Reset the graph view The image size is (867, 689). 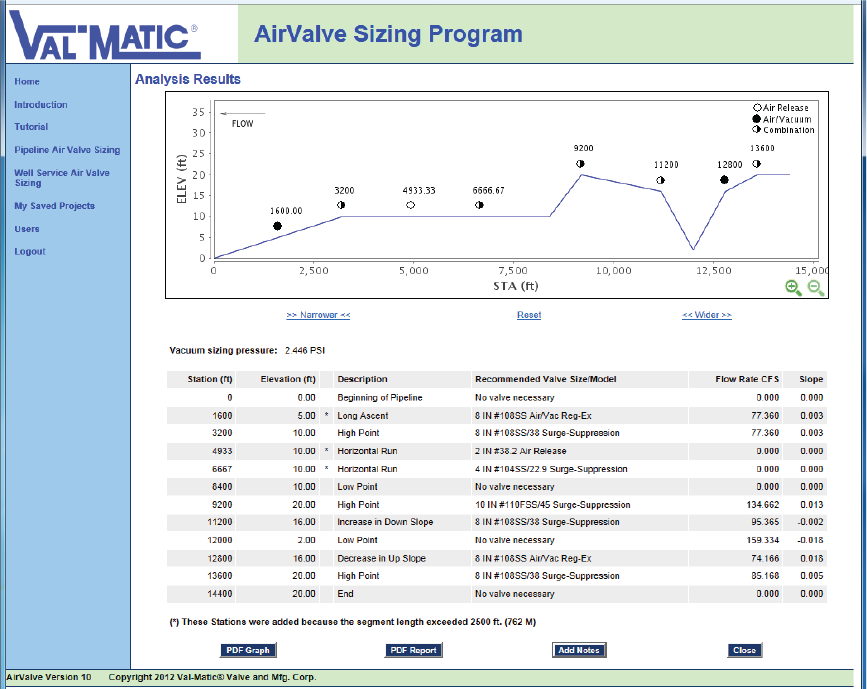coord(529,314)
